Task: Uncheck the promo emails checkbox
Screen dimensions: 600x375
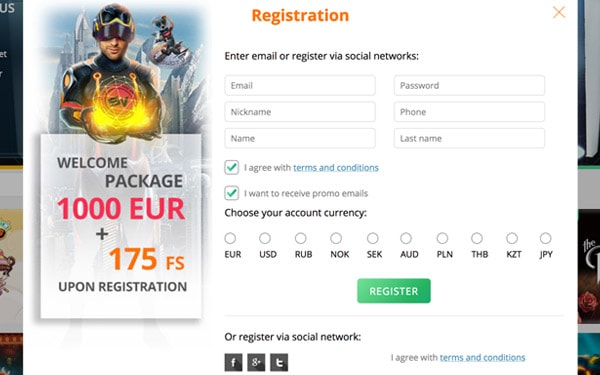Action: tap(232, 193)
